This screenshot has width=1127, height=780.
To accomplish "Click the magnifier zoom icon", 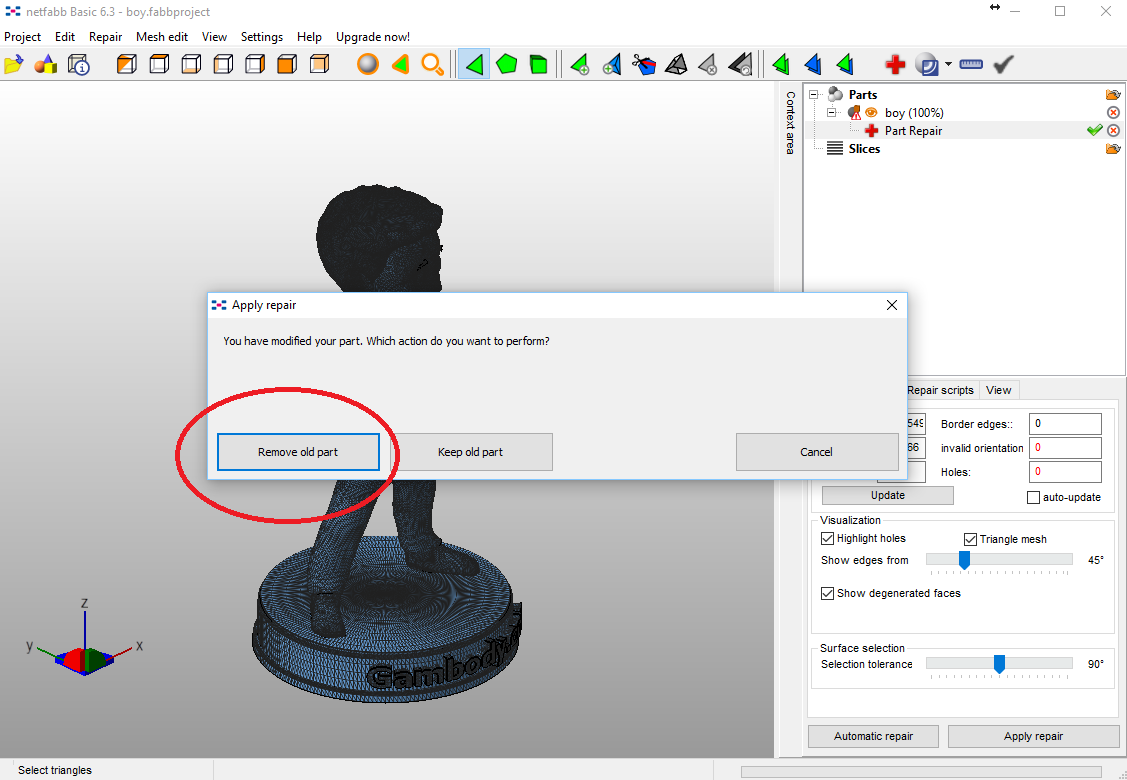I will (x=432, y=65).
